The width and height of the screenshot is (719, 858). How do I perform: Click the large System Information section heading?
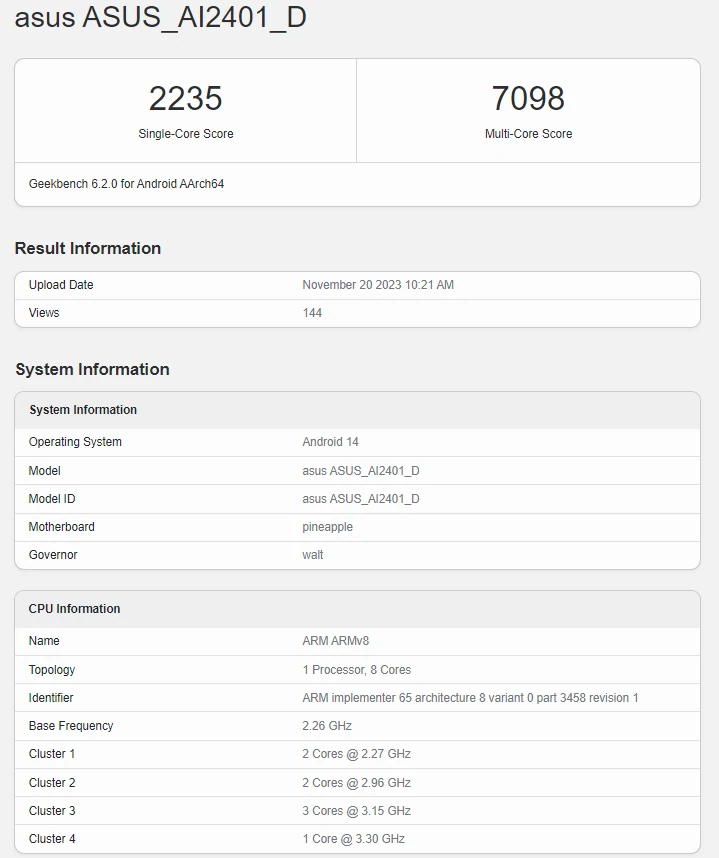point(92,369)
